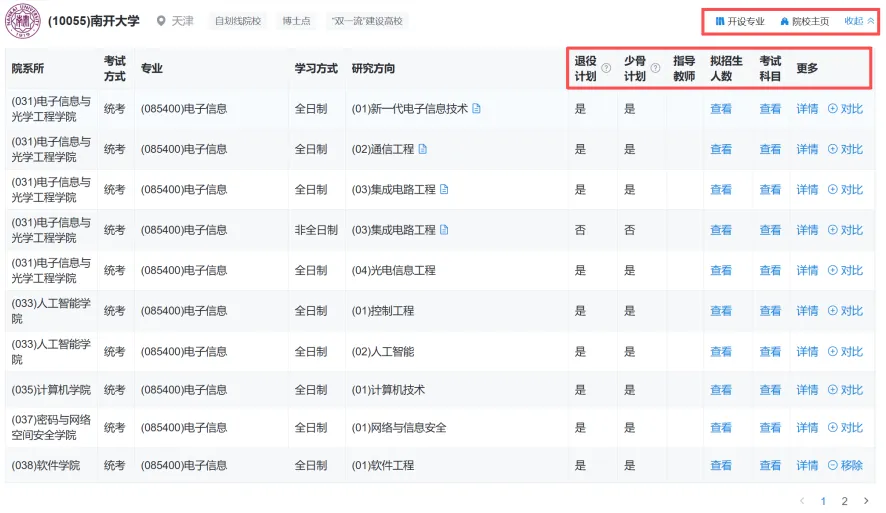Add 新一代电子信息技术 row to 对比
This screenshot has height=513, width=886.
tap(845, 108)
